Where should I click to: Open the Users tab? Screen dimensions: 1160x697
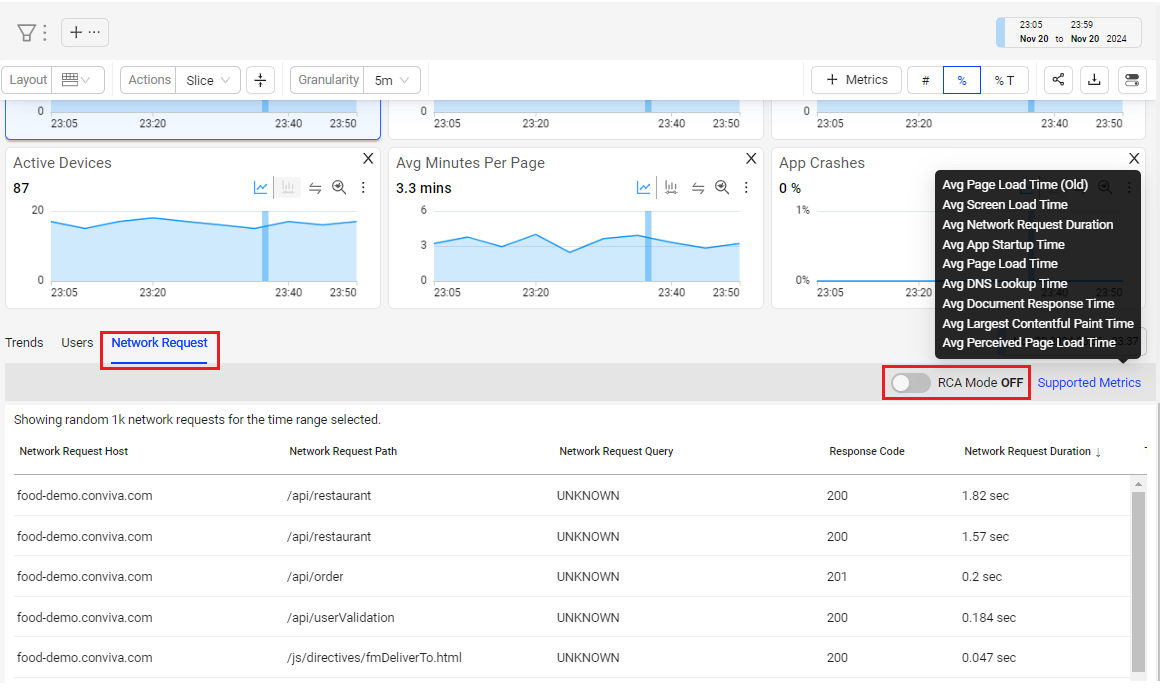pos(77,343)
